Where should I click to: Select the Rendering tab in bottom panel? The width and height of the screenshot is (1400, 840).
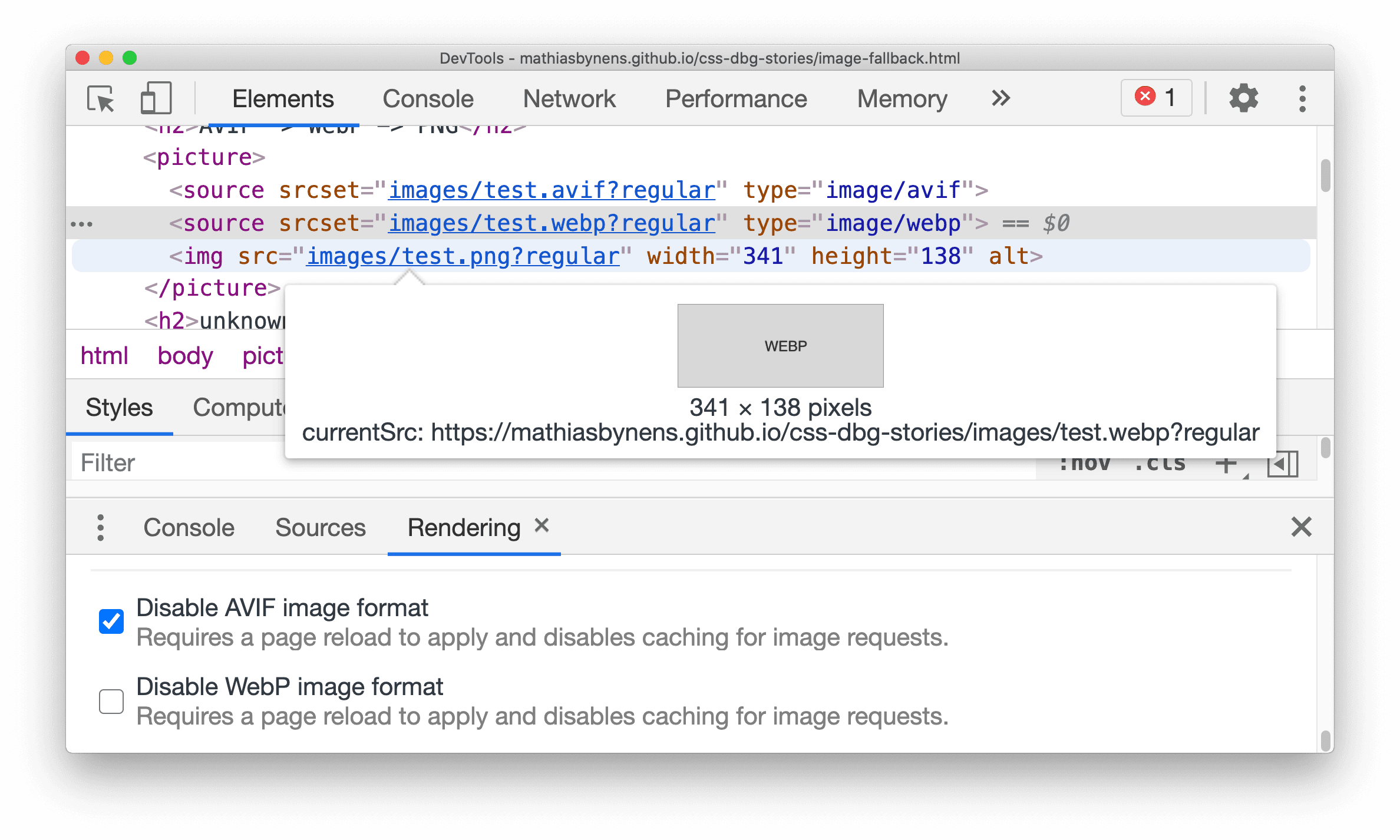463,526
